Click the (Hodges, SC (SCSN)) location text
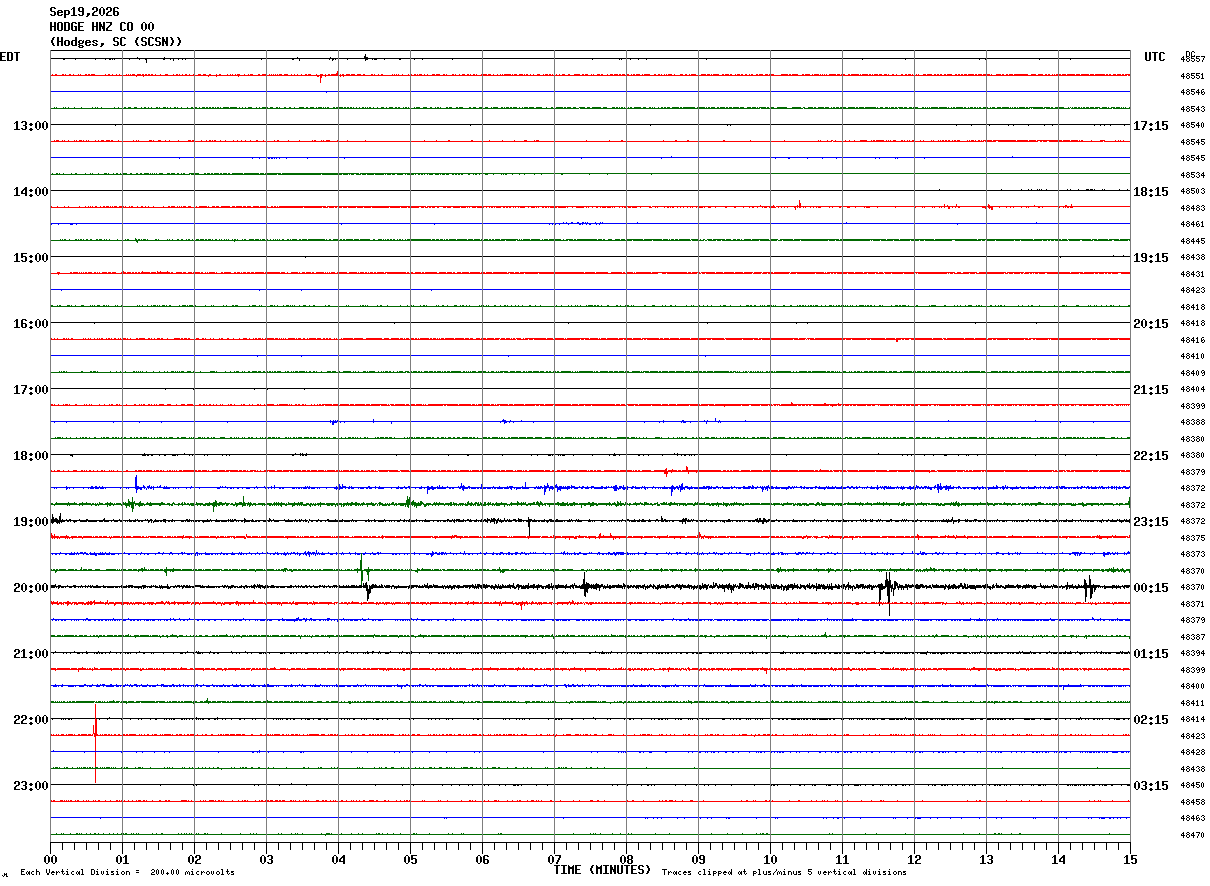The height and width of the screenshot is (886, 1210). pos(116,42)
